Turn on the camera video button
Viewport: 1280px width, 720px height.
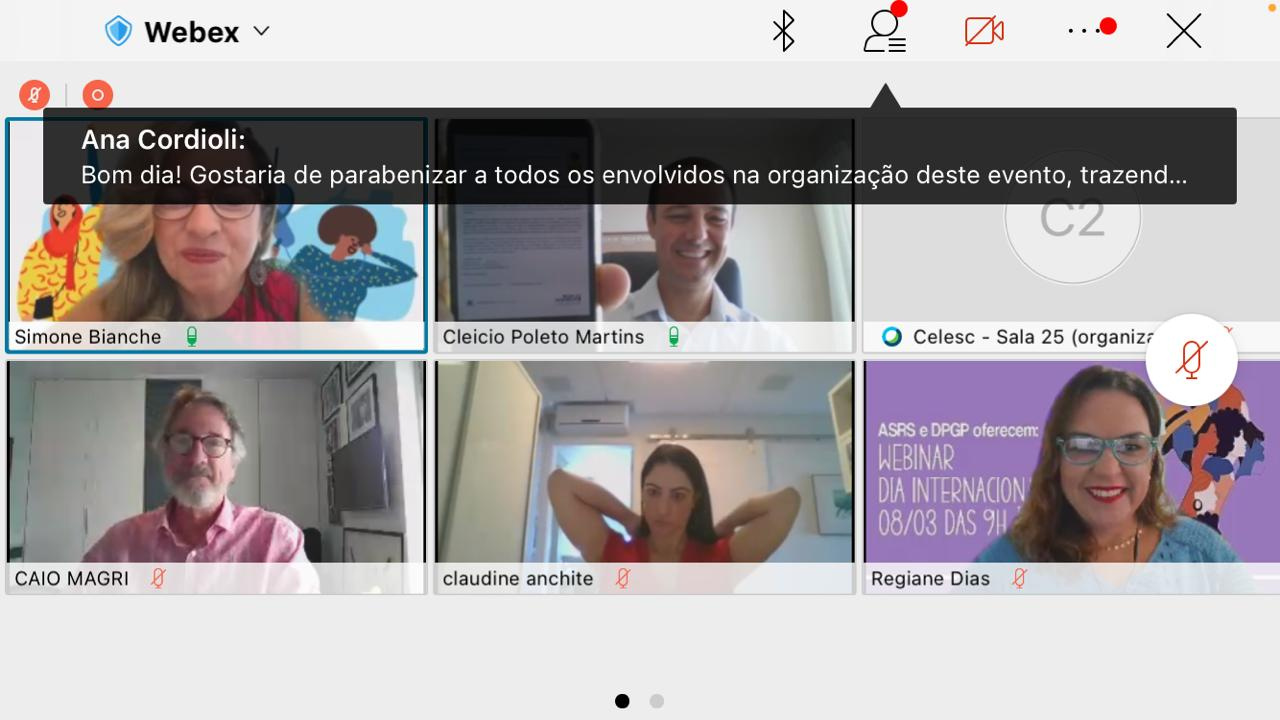(x=984, y=31)
